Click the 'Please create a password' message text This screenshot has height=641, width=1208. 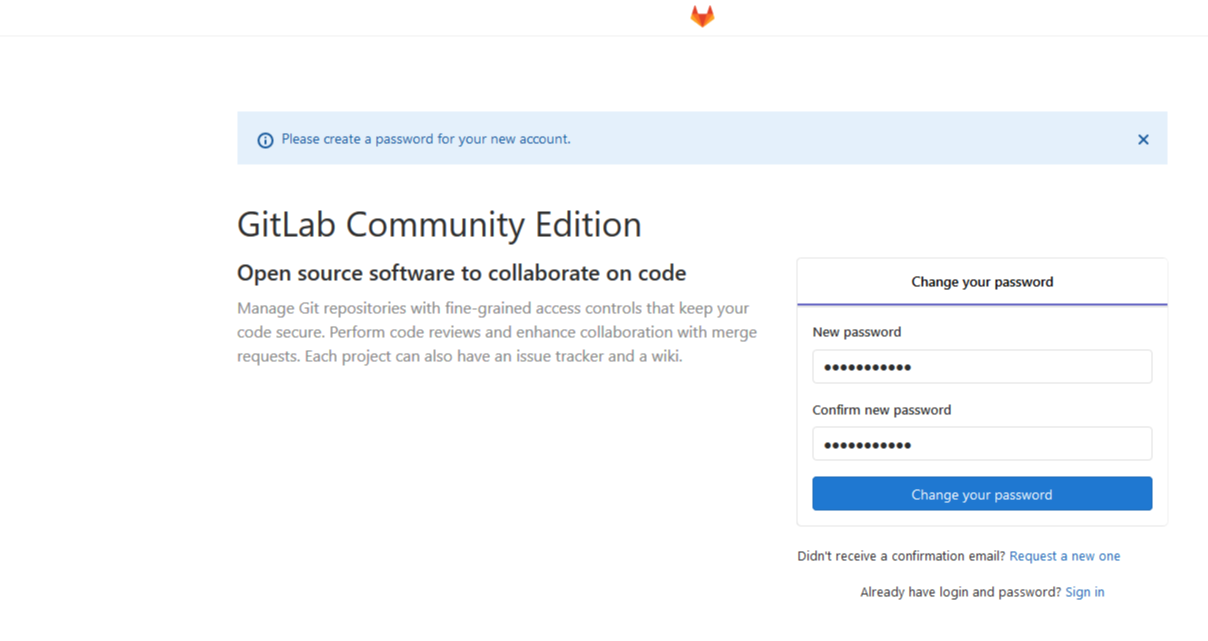[426, 139]
